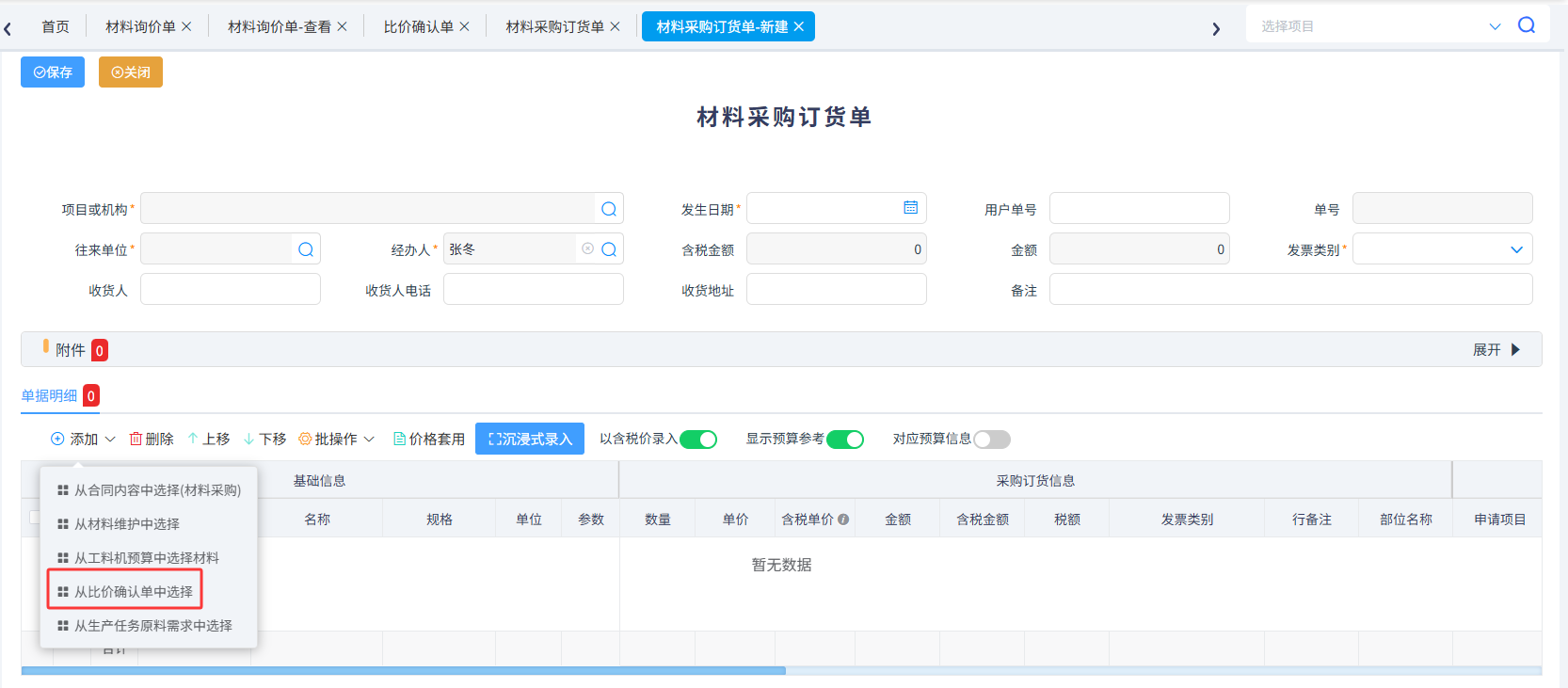Toggle the 显示预算参考 switch
The image size is (1568, 688).
(x=845, y=440)
